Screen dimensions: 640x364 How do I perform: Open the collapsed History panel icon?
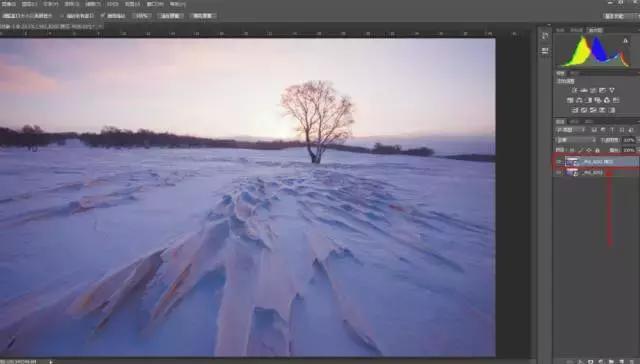point(545,36)
